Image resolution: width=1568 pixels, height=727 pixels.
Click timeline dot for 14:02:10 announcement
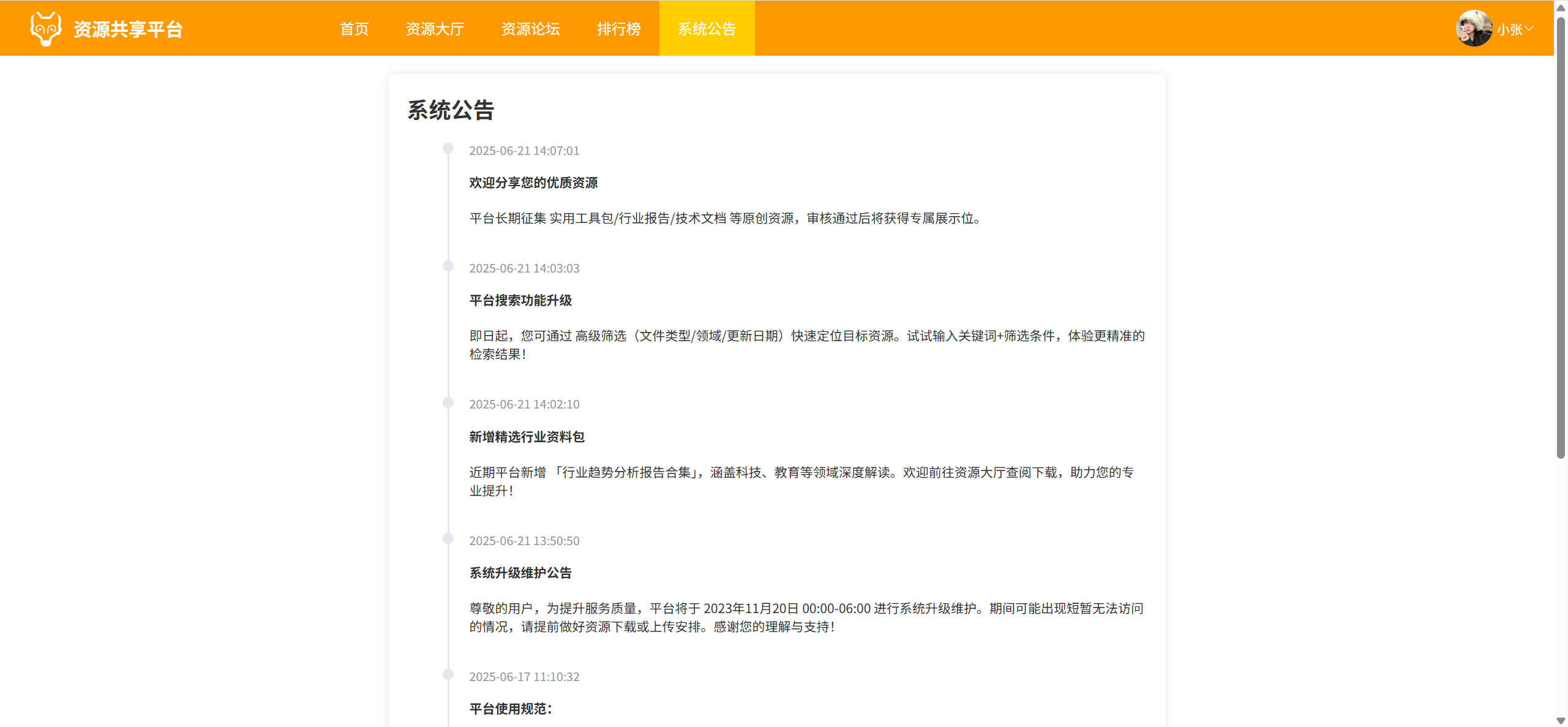pos(448,403)
